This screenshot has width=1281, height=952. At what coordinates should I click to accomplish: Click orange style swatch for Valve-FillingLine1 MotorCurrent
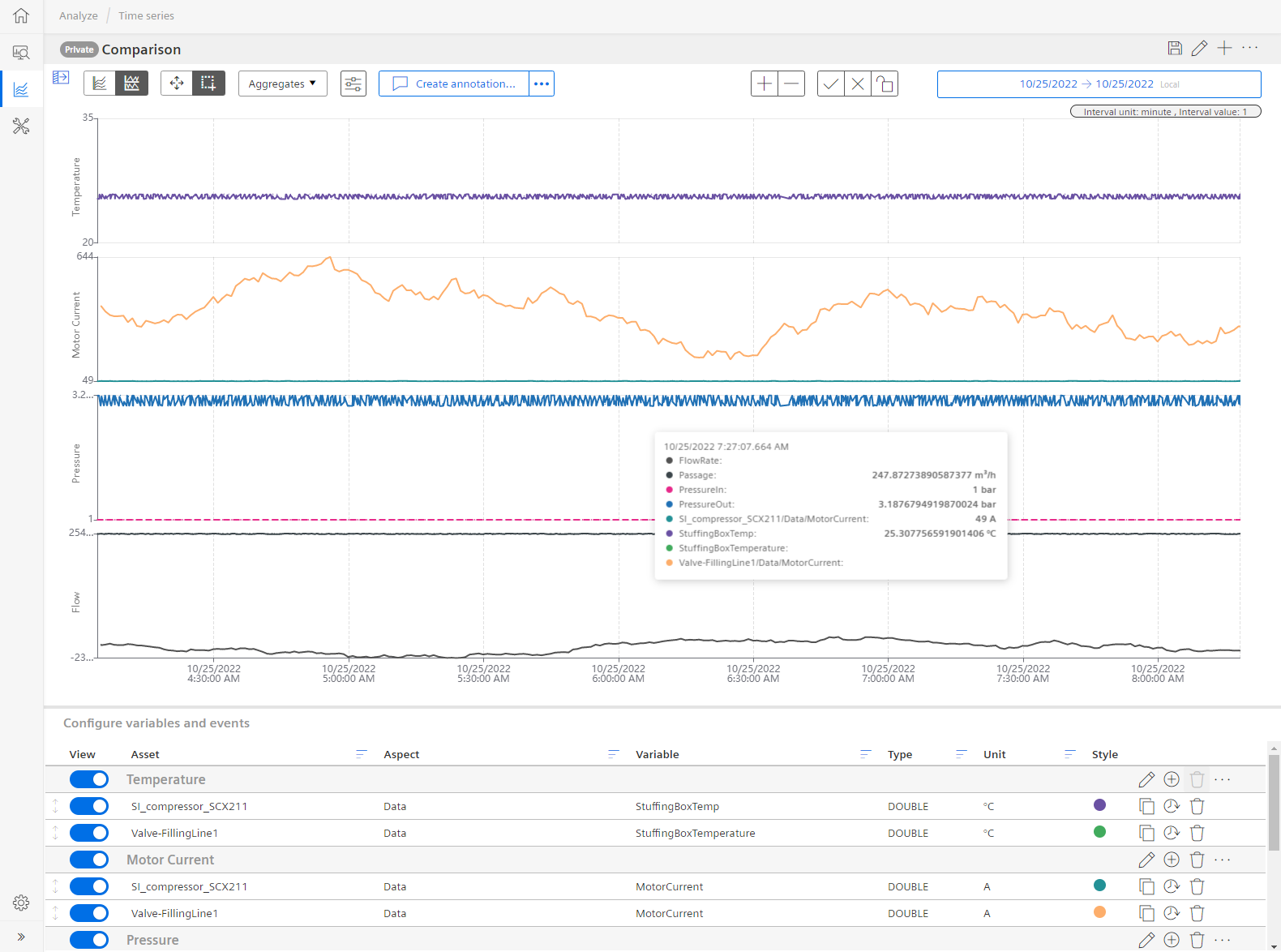pyautogui.click(x=1100, y=912)
